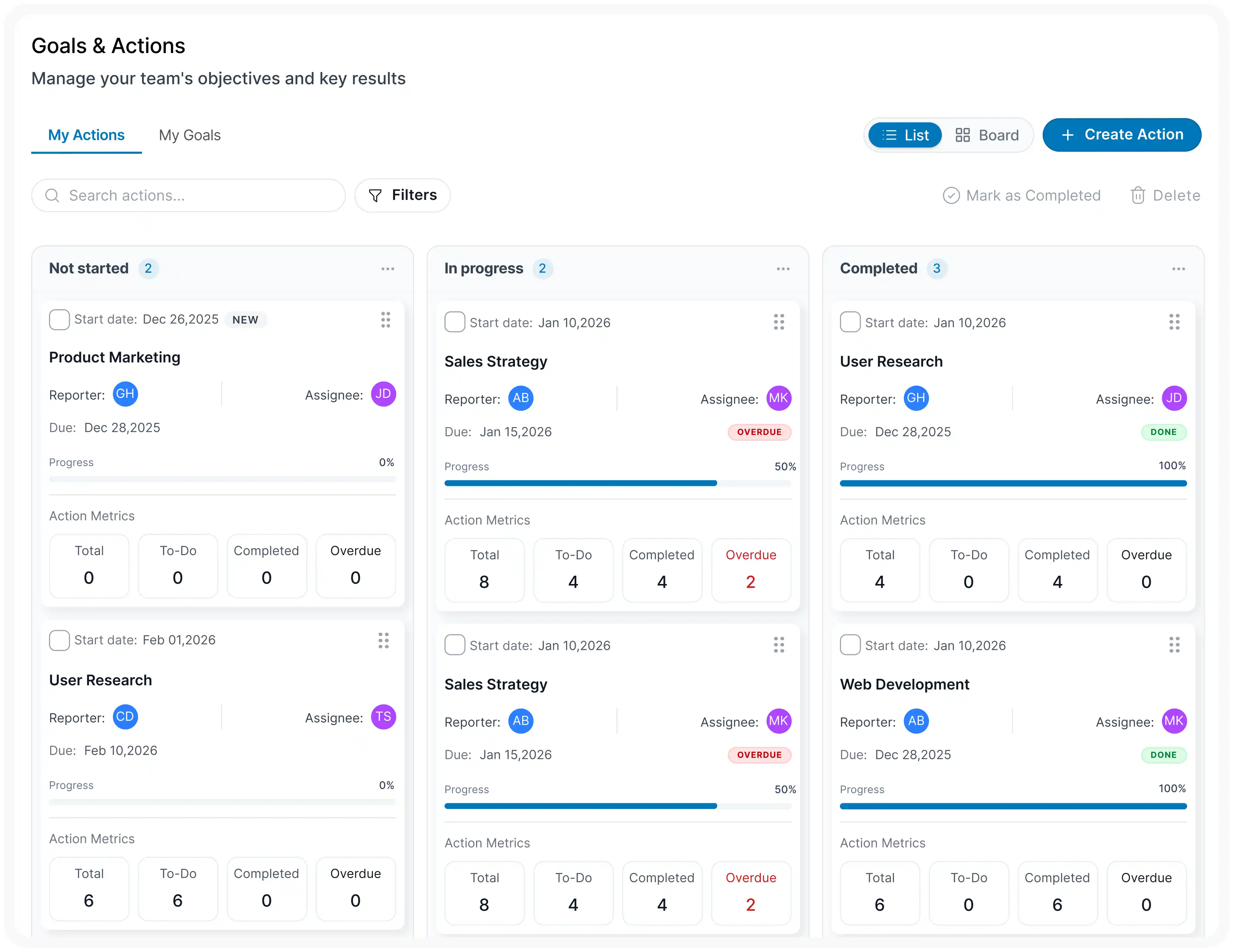The height and width of the screenshot is (952, 1233).
Task: Click the TS assignee avatar
Action: coord(383,717)
